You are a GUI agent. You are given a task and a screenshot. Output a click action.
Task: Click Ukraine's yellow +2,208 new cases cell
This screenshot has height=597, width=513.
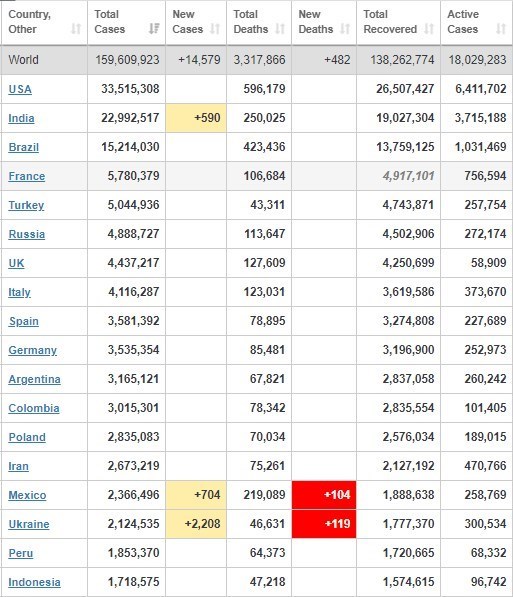point(196,524)
